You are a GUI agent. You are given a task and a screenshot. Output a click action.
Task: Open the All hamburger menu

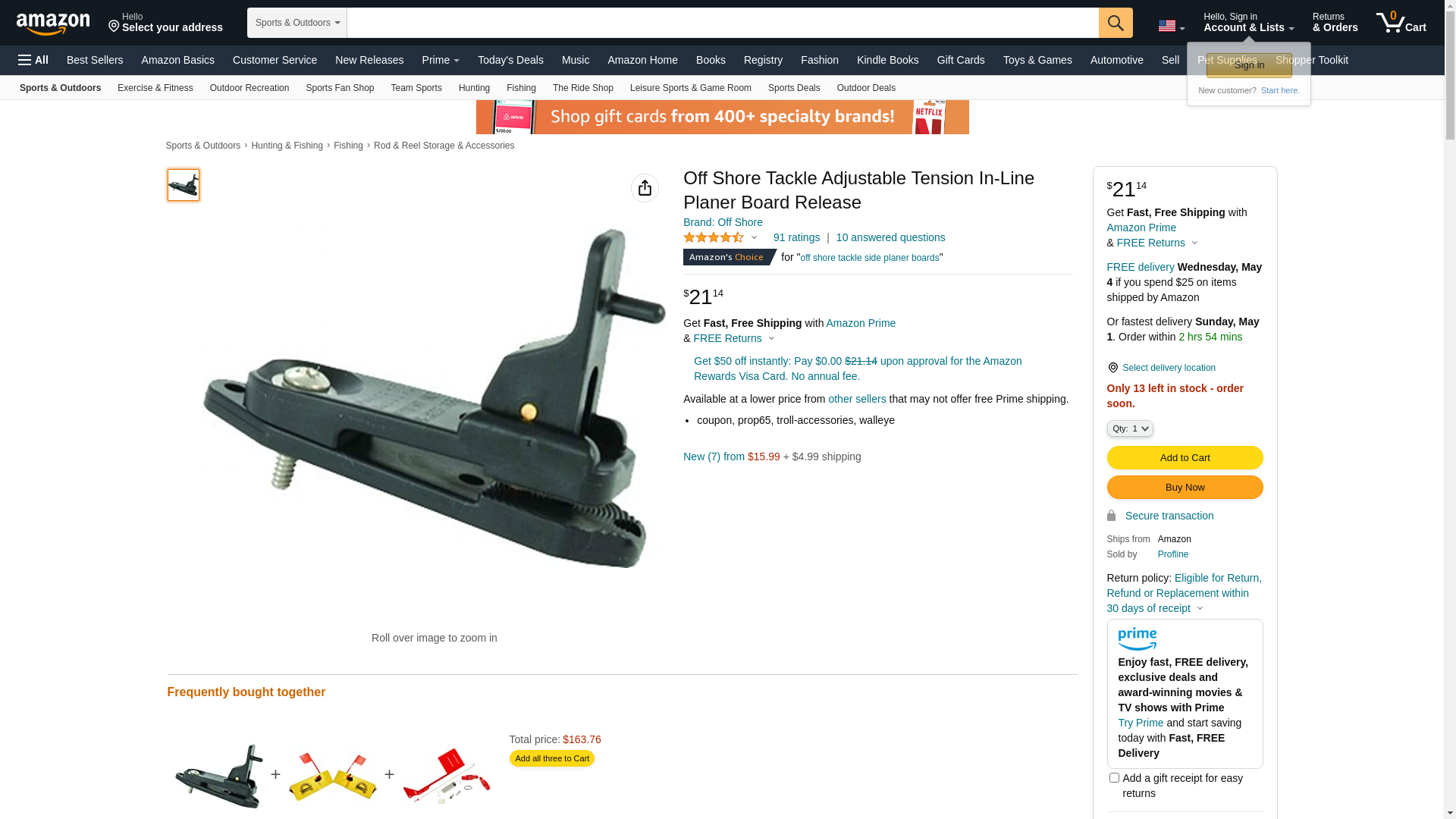33,60
